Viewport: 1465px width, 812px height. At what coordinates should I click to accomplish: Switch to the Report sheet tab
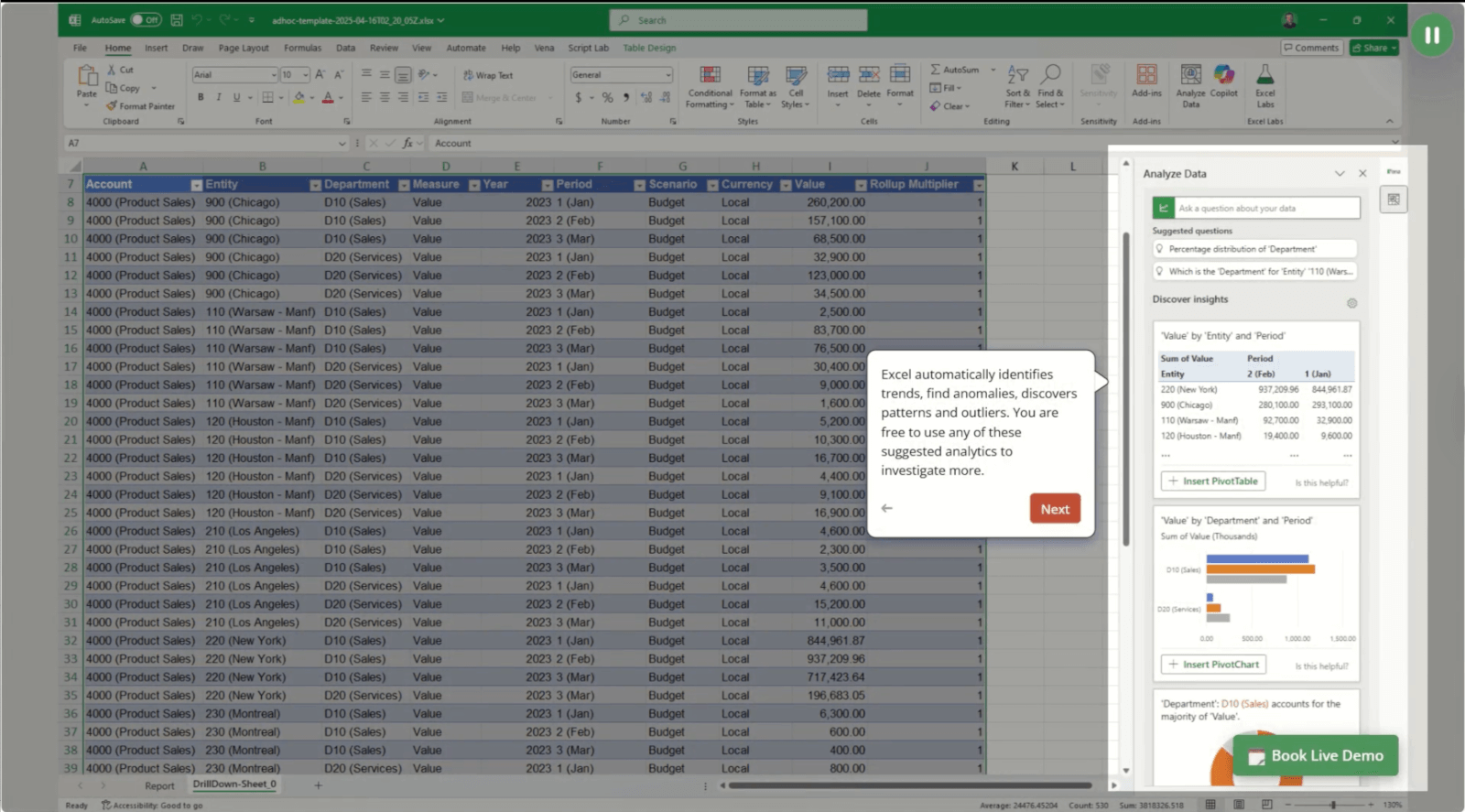(x=159, y=785)
